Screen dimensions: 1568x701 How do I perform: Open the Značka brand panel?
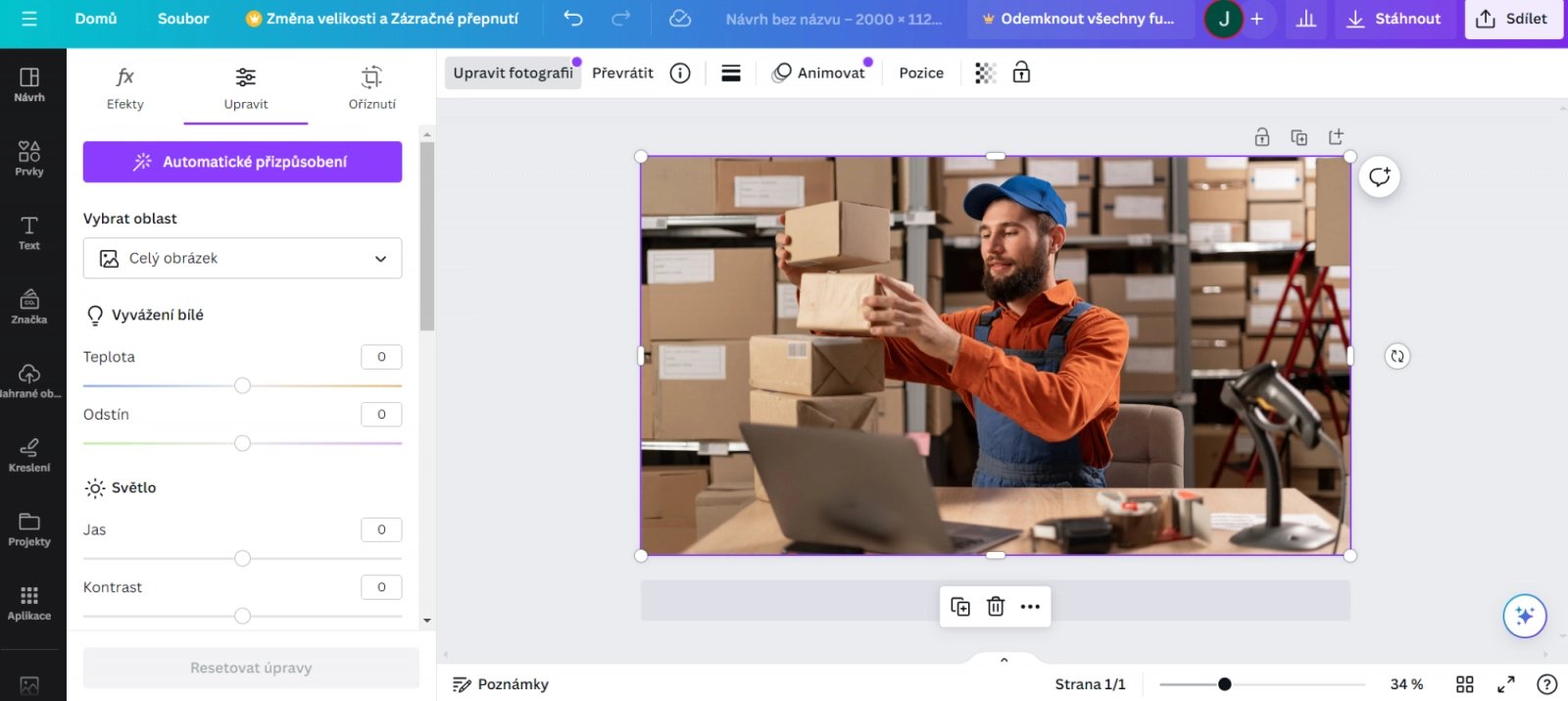pyautogui.click(x=29, y=306)
